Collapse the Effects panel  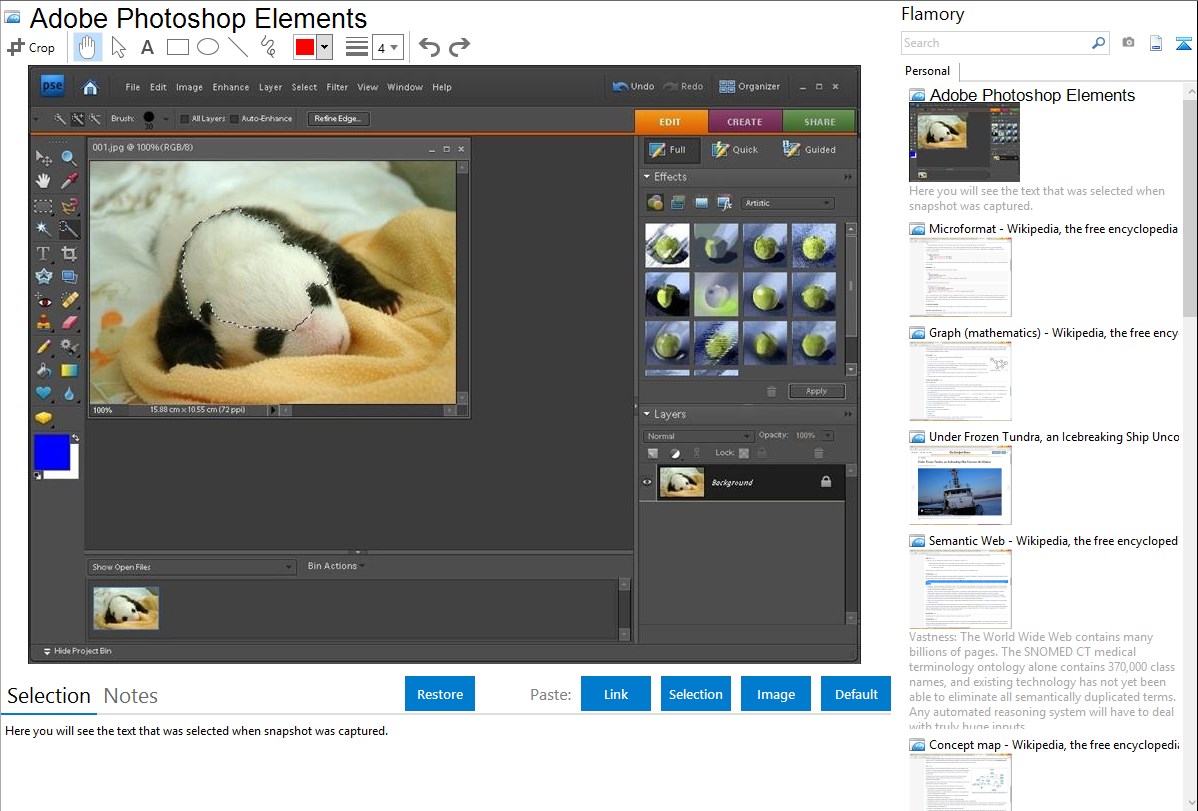[x=647, y=177]
